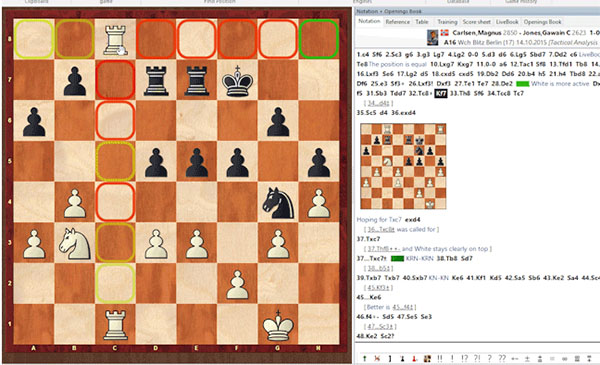The height and width of the screenshot is (365, 600).
Task: Open the Openings Book tab
Action: (542, 22)
